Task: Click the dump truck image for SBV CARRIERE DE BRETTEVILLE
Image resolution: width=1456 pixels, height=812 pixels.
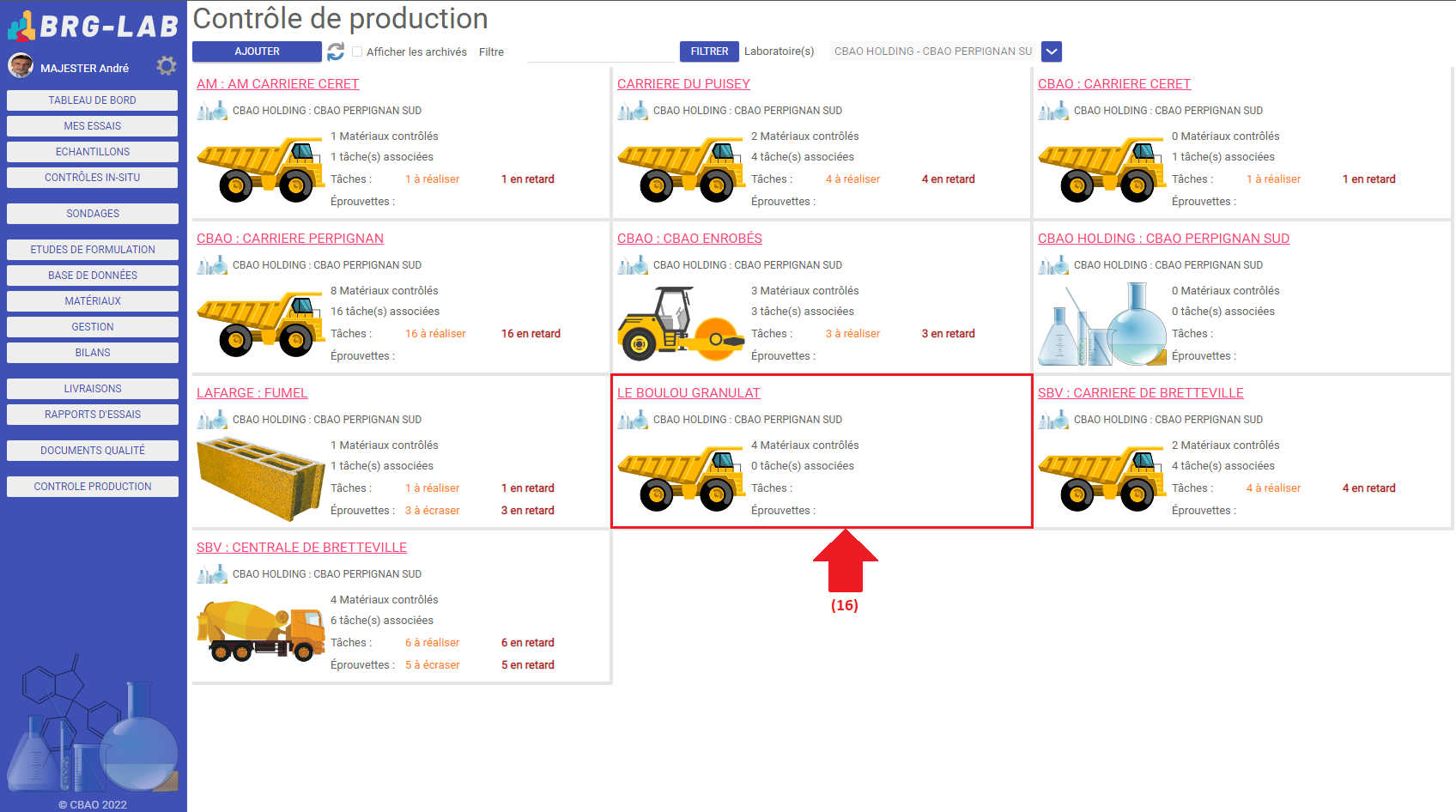Action: pos(1101,478)
